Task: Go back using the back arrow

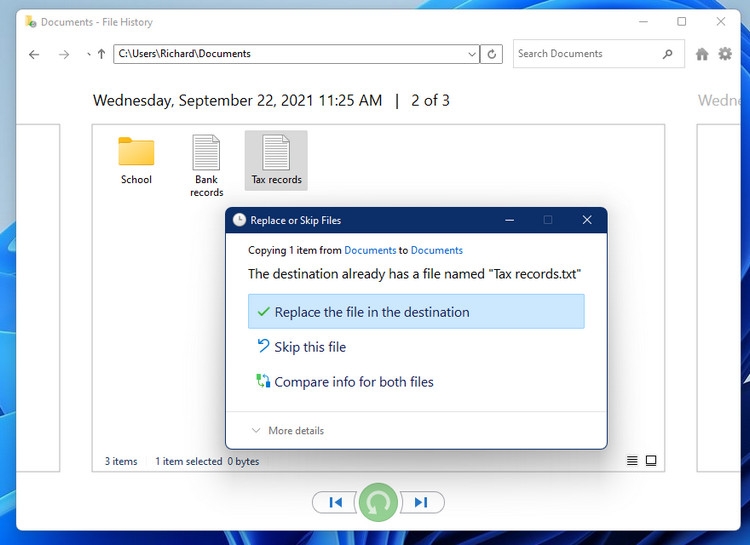Action: click(x=34, y=54)
